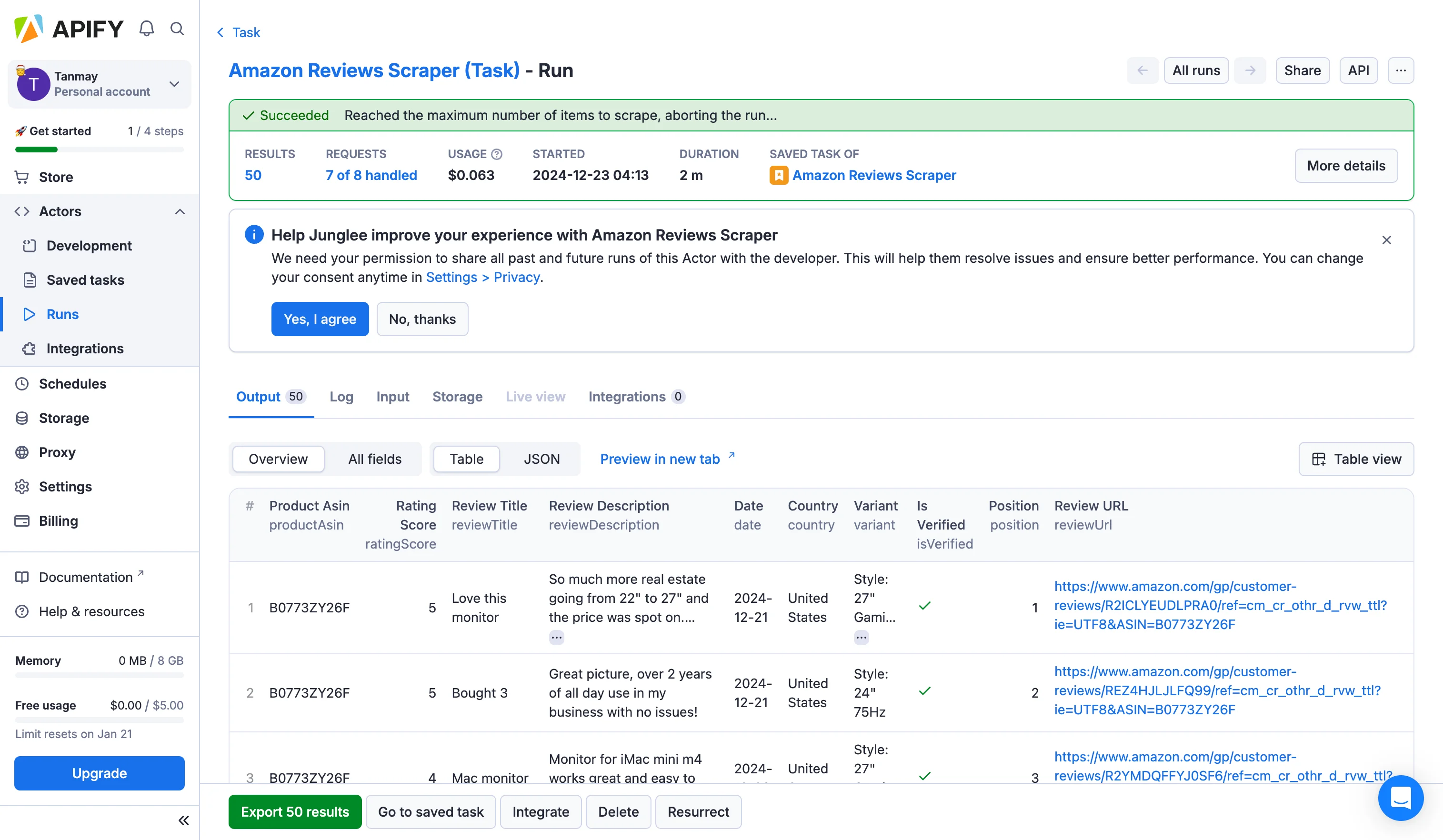Click the usage help question icon
The width and height of the screenshot is (1443, 840).
coord(497,154)
